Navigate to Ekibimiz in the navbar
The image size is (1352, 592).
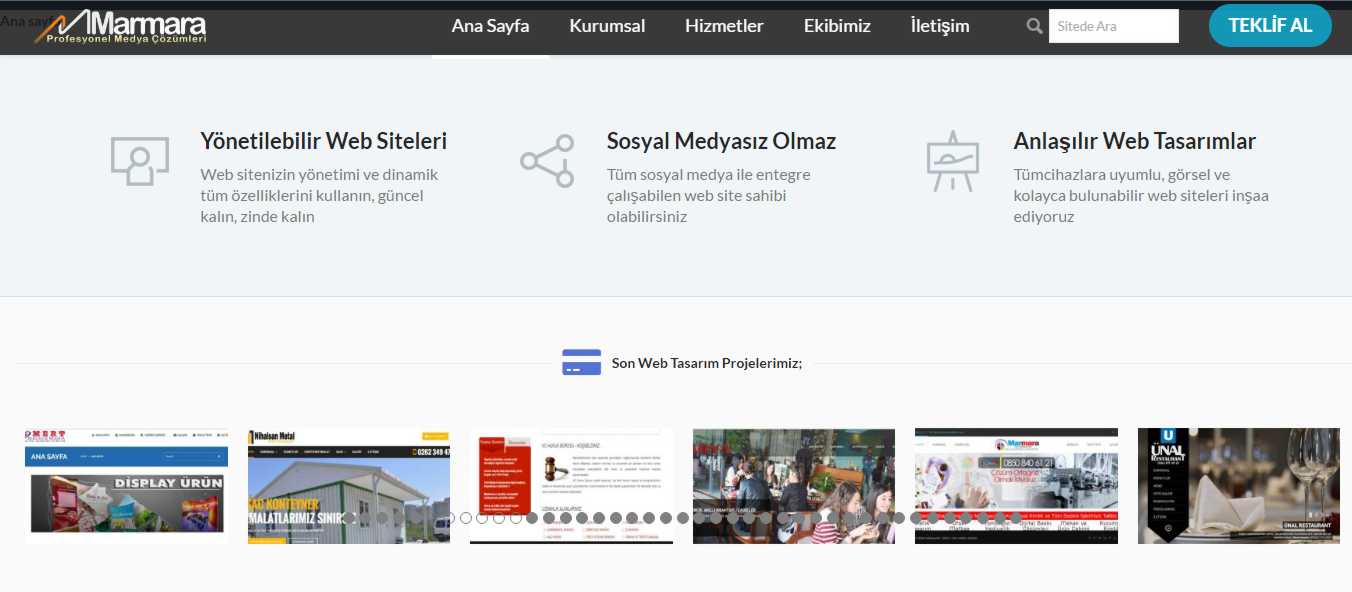point(837,26)
